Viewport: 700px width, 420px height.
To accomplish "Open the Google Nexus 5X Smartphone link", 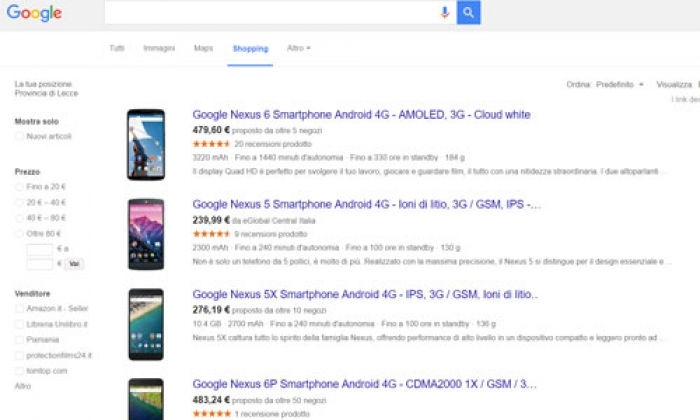I will 365,295.
